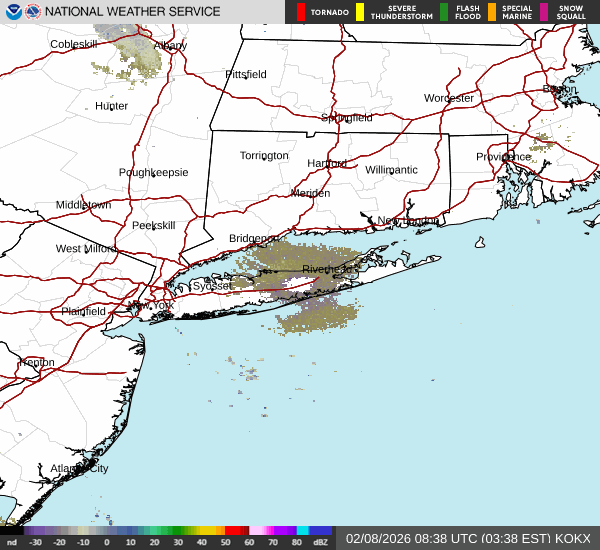
Task: Click the Willimantic city label
Action: click(391, 170)
